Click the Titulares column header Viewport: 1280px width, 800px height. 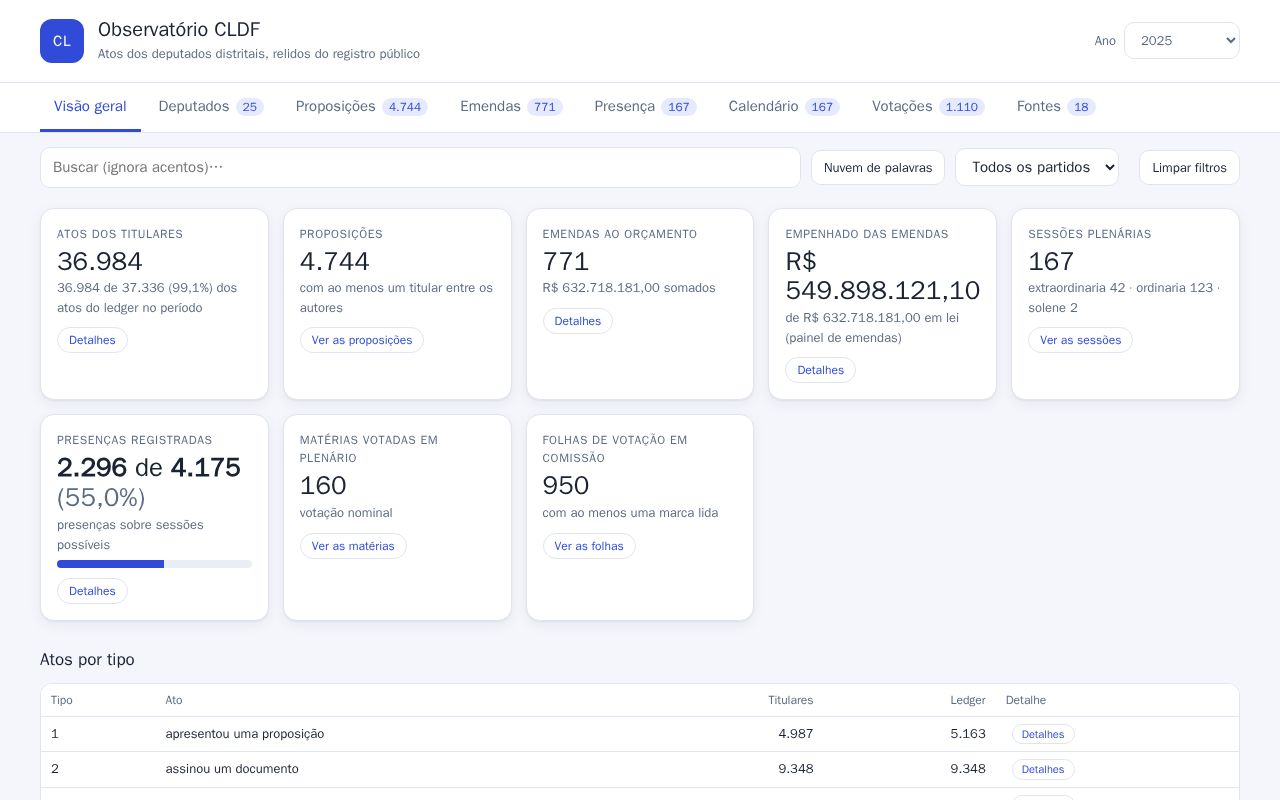coord(790,700)
